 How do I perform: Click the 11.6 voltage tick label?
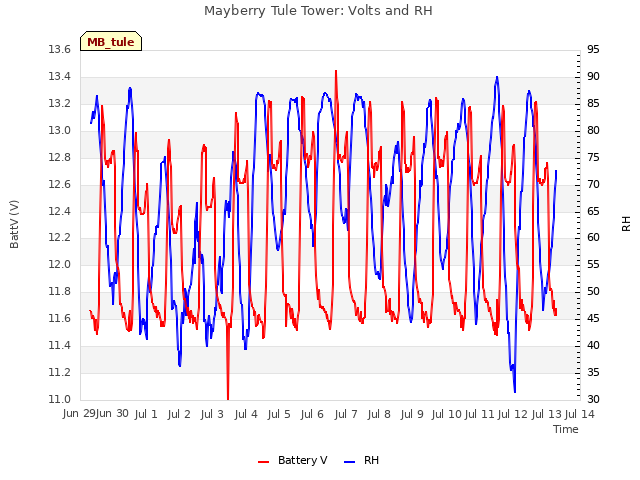coord(60,318)
